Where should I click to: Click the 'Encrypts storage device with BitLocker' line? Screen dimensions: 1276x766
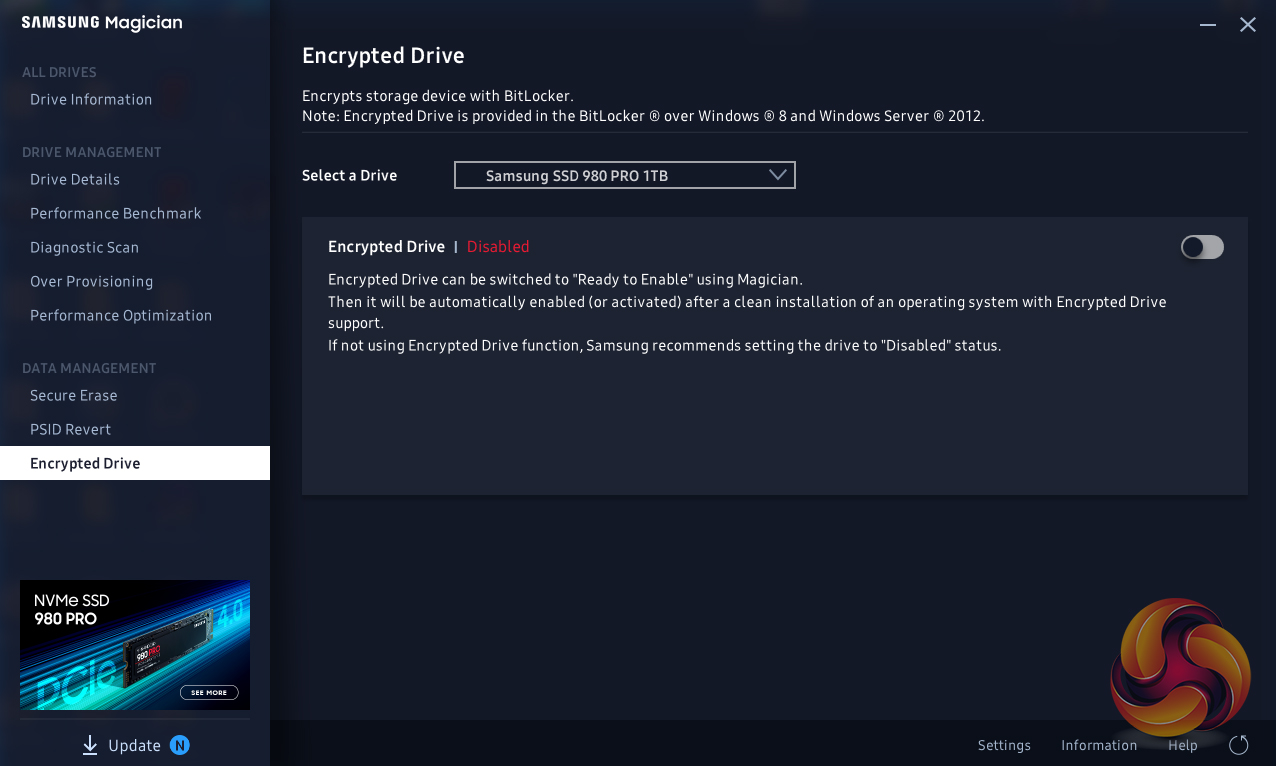[x=437, y=96]
